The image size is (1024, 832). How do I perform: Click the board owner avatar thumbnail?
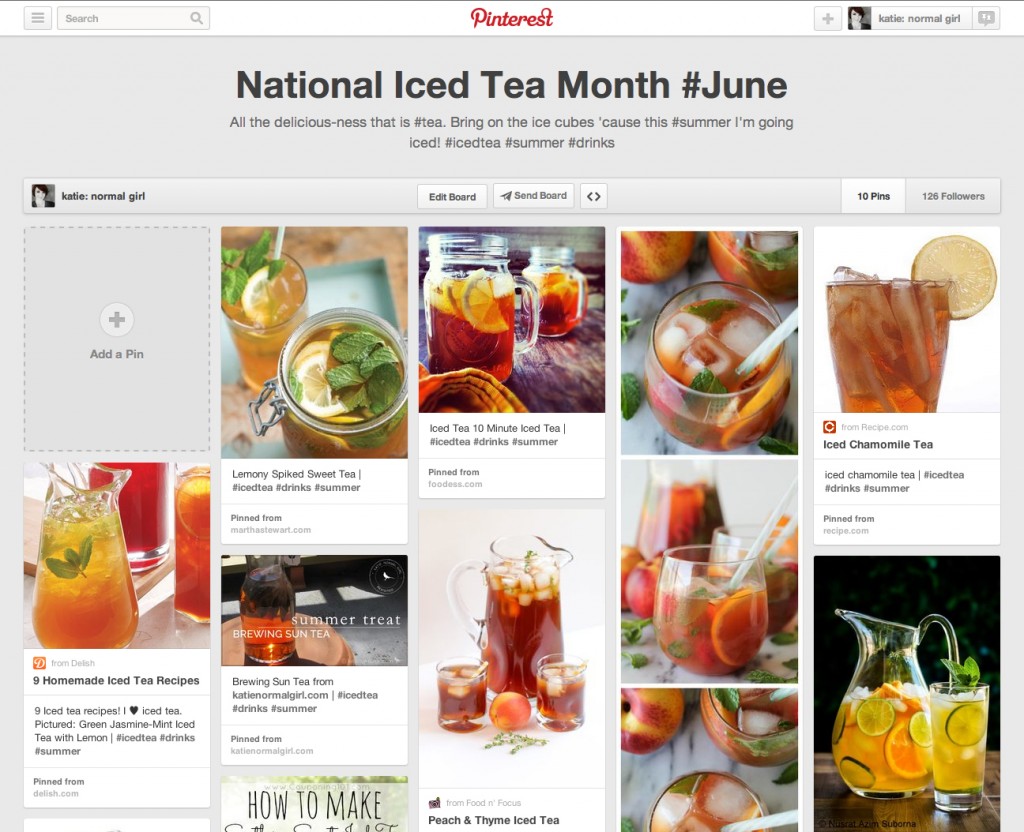click(43, 196)
